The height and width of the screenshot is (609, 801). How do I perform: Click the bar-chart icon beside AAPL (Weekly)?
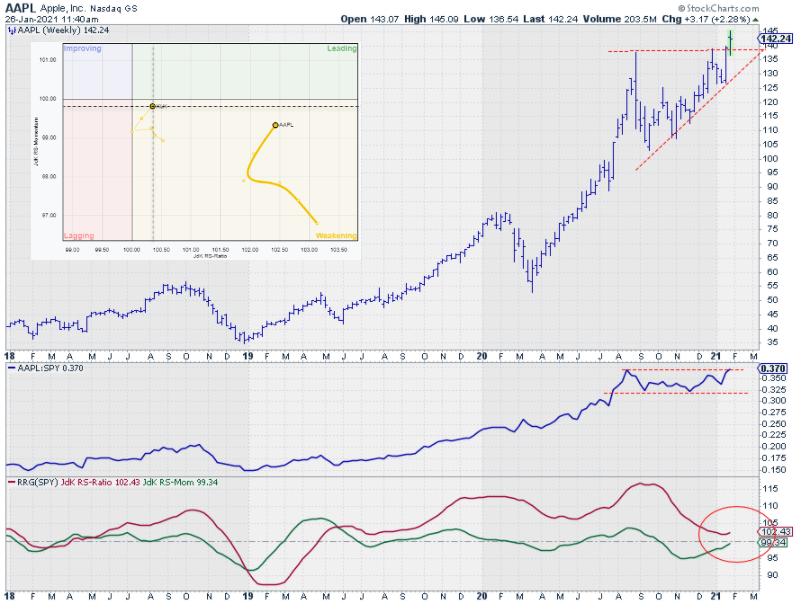tap(9, 30)
